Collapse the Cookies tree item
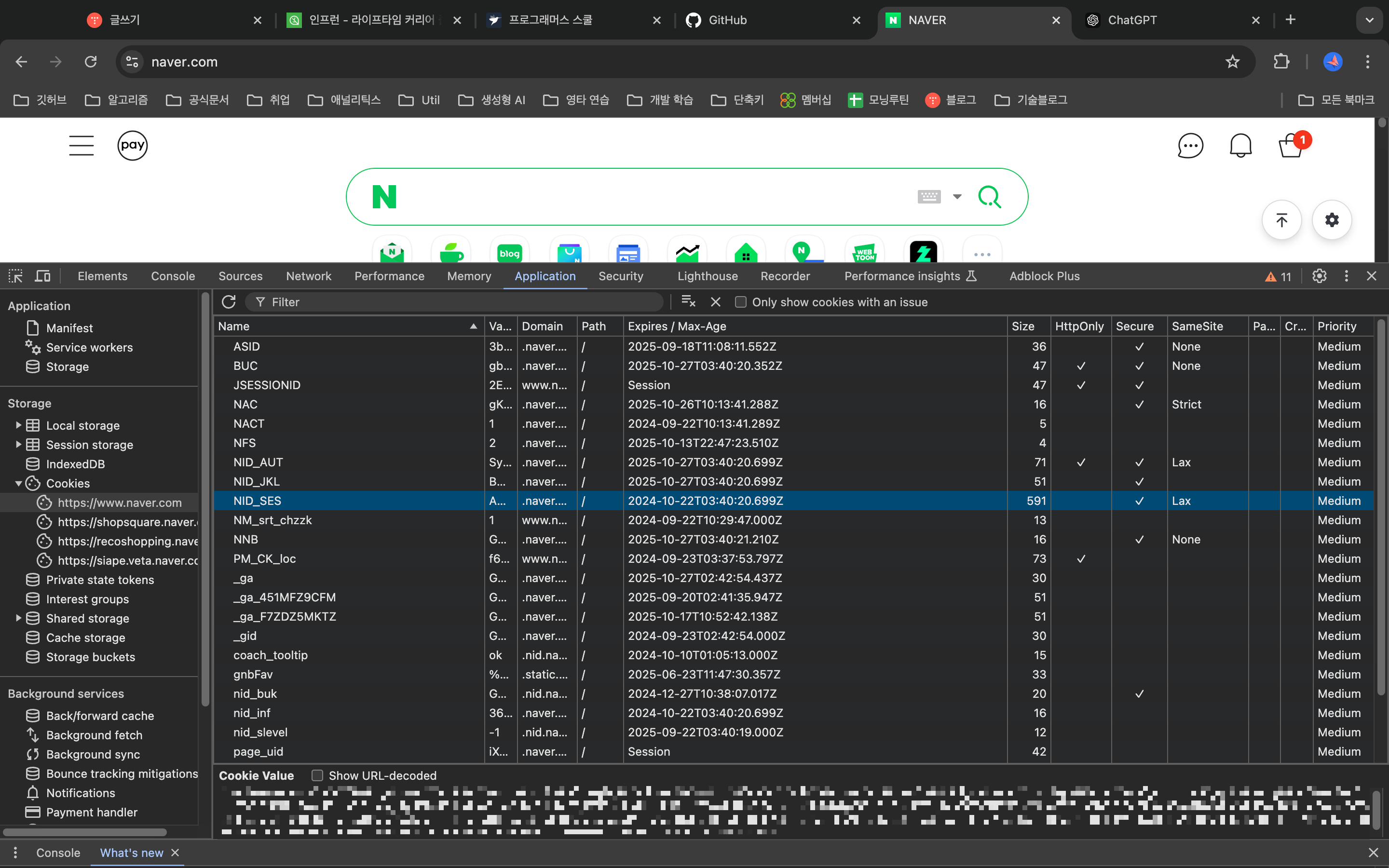The width and height of the screenshot is (1389, 868). pyautogui.click(x=18, y=483)
